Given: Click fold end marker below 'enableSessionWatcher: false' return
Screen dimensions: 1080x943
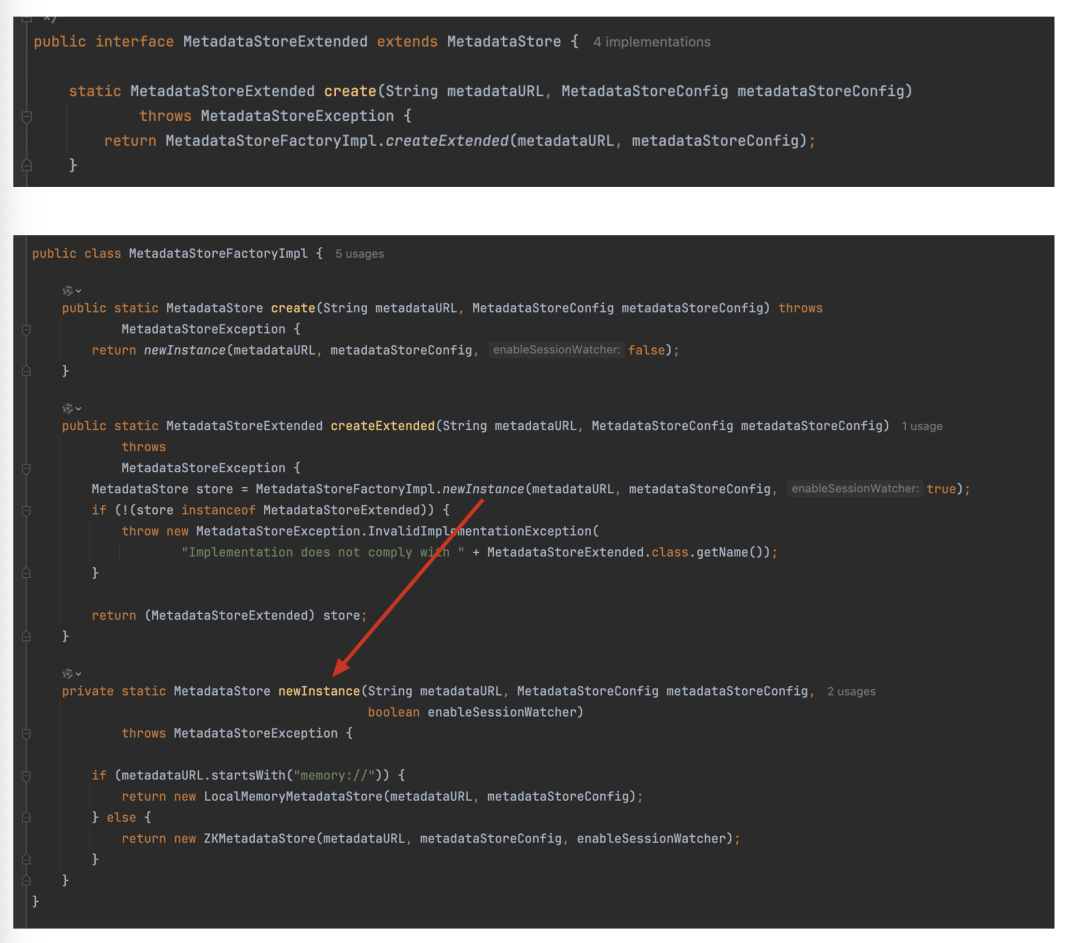Looking at the screenshot, I should pyautogui.click(x=26, y=371).
